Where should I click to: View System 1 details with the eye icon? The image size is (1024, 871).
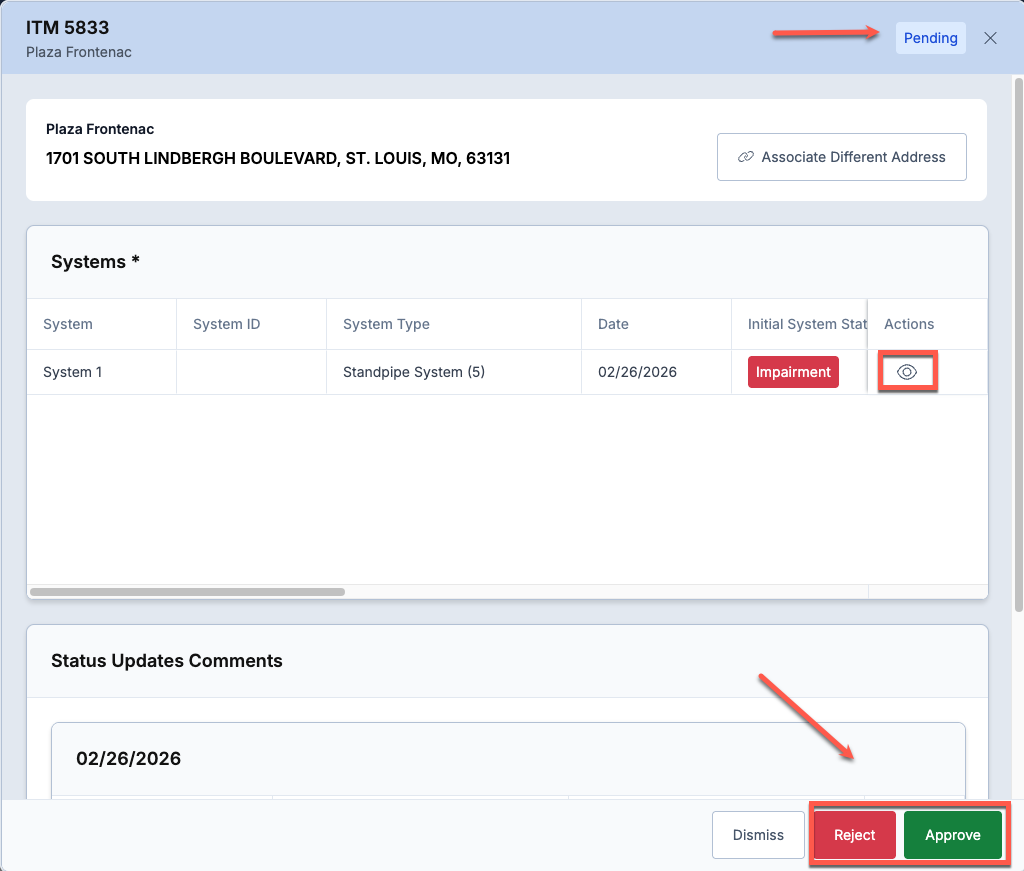click(906, 372)
